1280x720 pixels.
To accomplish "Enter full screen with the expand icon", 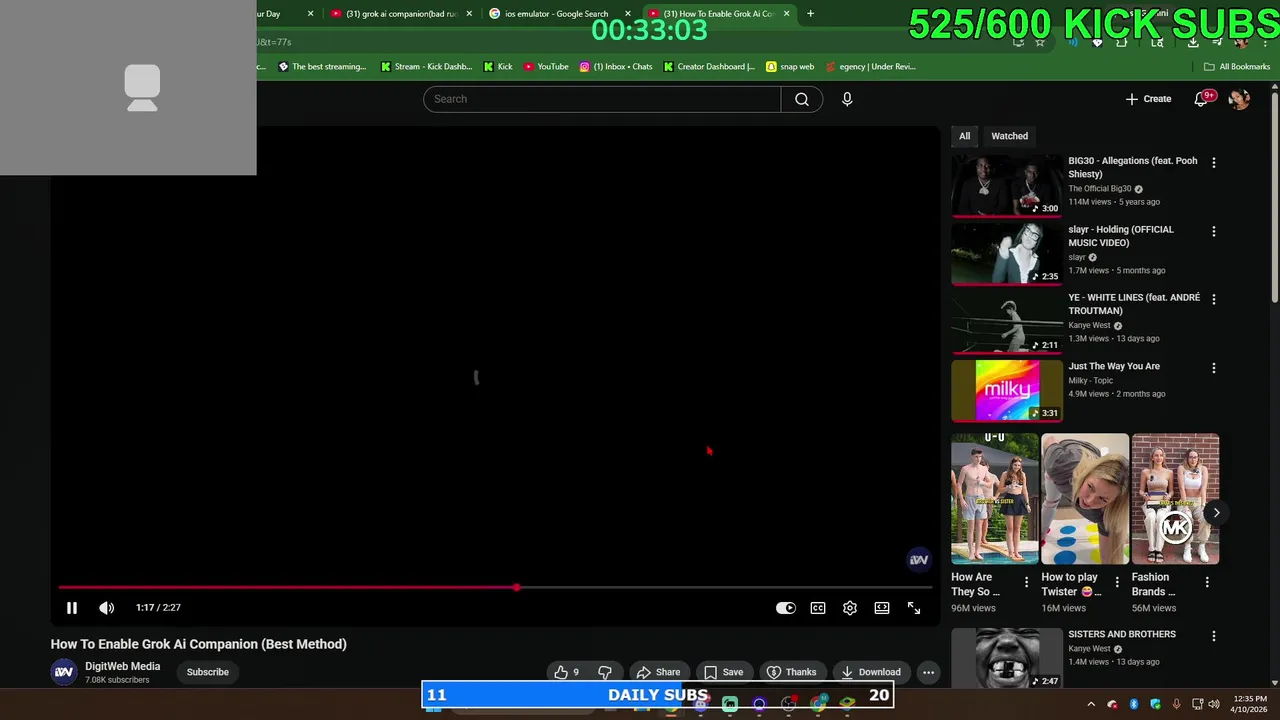I will pos(914,608).
